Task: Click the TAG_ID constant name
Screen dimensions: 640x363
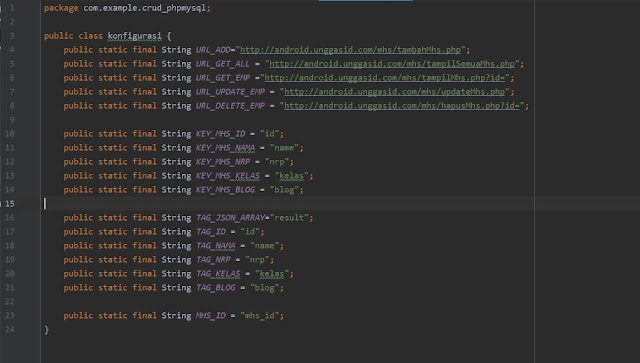Action: pyautogui.click(x=211, y=232)
